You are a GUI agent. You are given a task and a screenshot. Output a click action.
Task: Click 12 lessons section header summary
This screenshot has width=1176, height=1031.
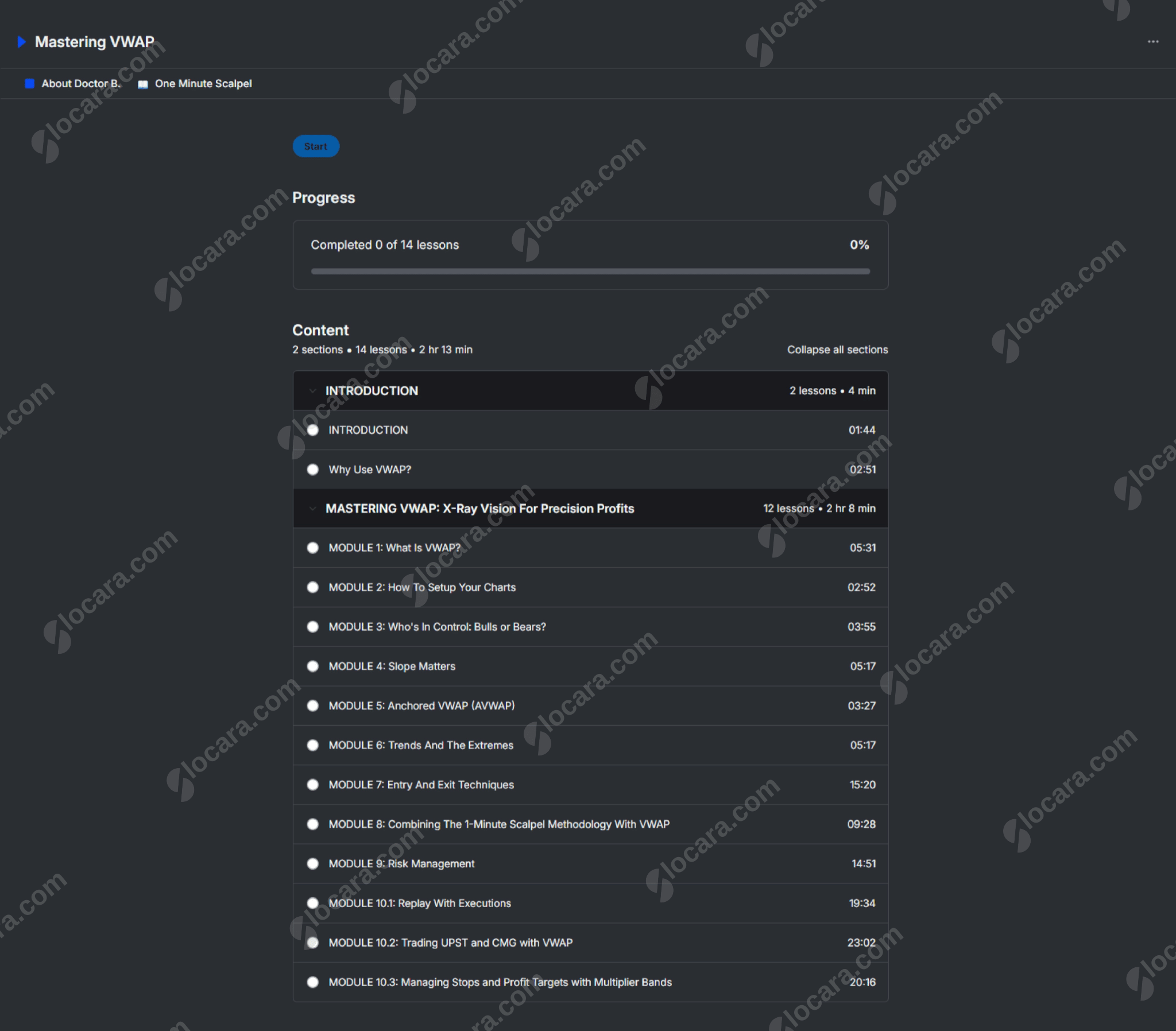[819, 509]
